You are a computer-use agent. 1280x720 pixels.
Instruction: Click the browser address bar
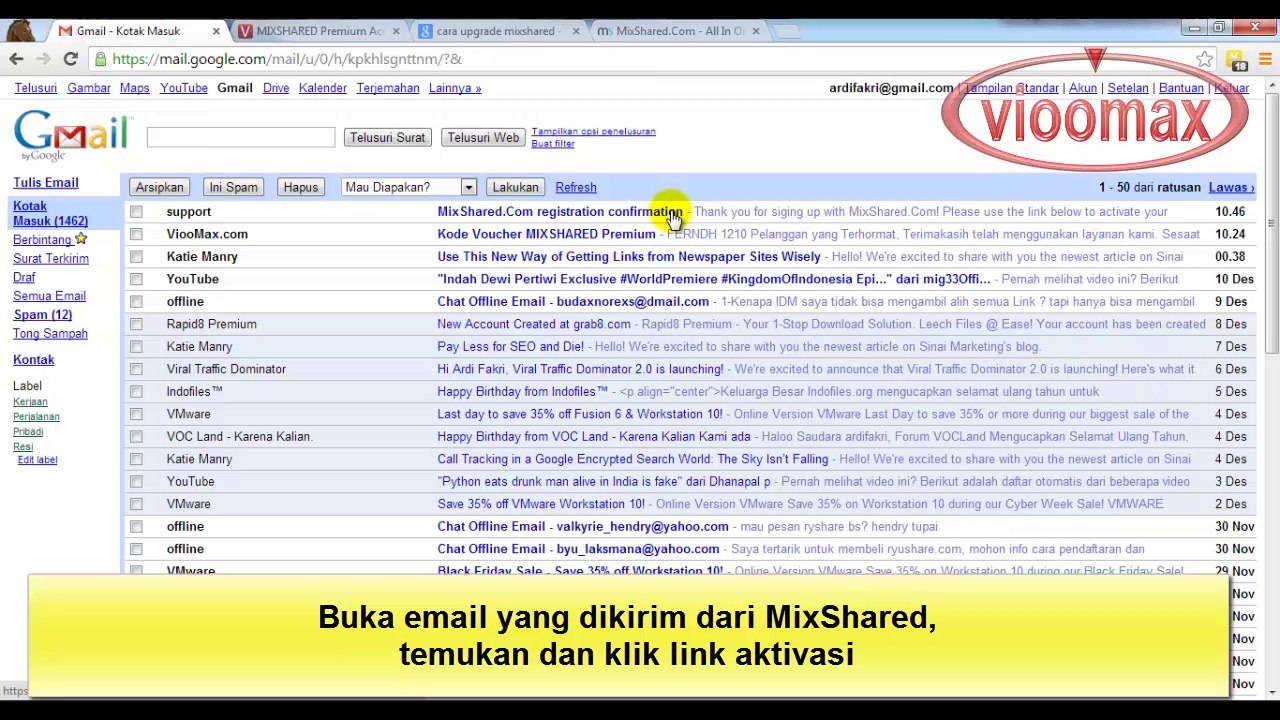coord(640,59)
